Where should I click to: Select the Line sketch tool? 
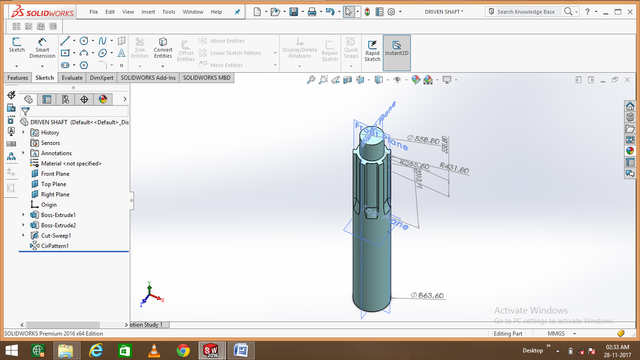pyautogui.click(x=65, y=41)
